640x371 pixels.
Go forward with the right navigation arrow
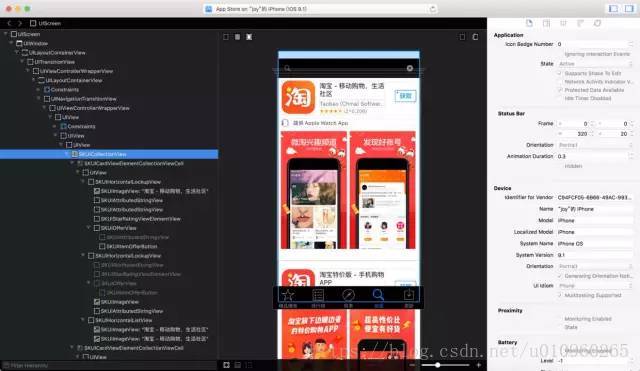20,23
